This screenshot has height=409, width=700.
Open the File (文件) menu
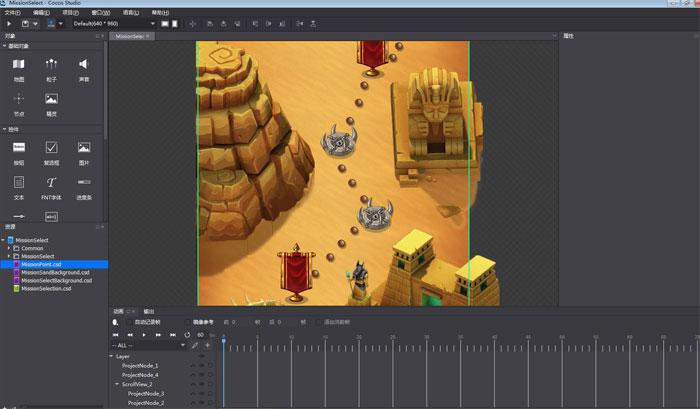click(x=12, y=13)
